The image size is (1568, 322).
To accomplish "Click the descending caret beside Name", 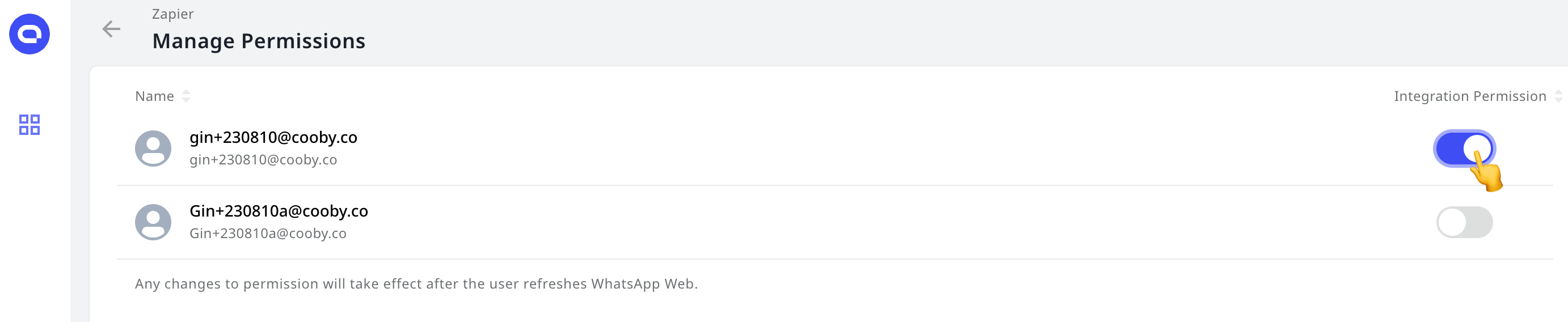I will tap(186, 100).
